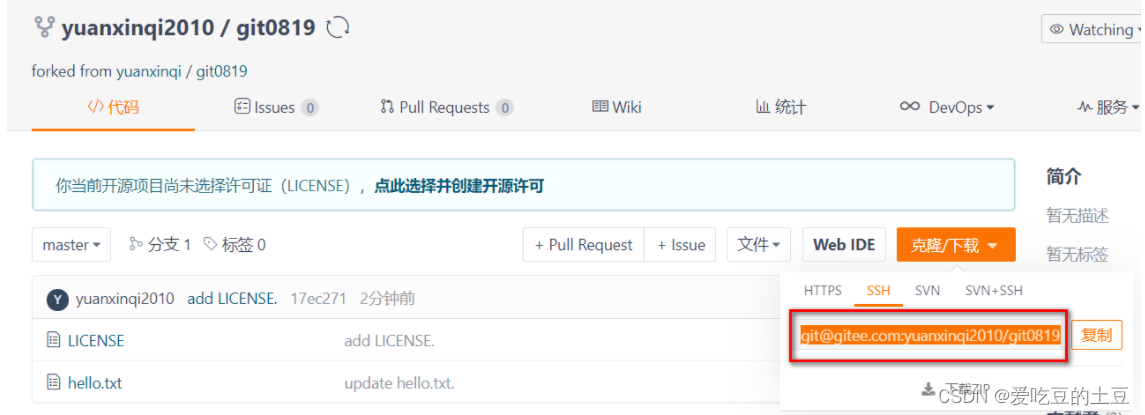Viewport: 1145px width, 415px height.
Task: Click the yuanxinqi2010 / git0819 repository title
Action: point(188,28)
